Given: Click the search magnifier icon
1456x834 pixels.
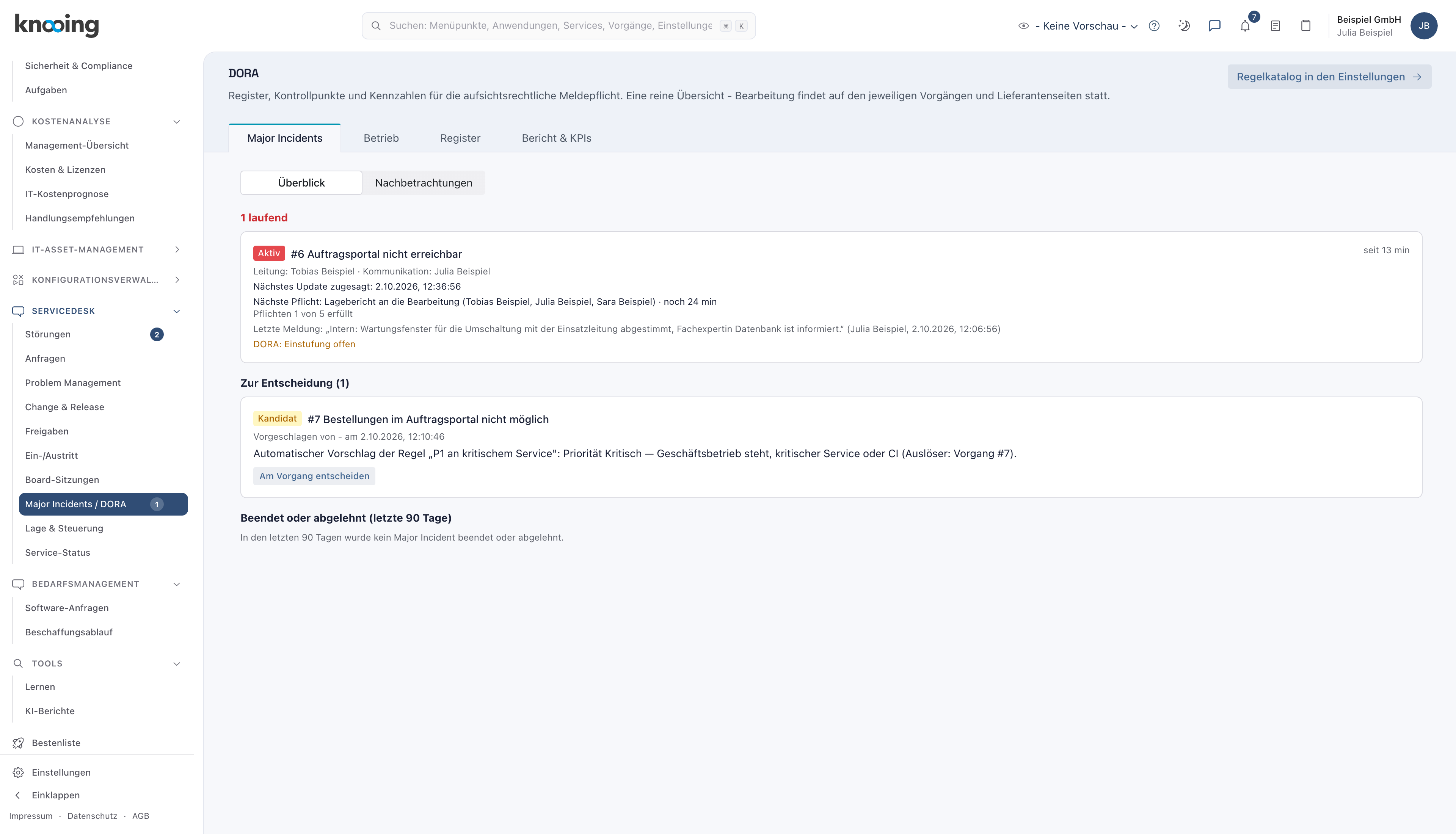Looking at the screenshot, I should pyautogui.click(x=376, y=26).
